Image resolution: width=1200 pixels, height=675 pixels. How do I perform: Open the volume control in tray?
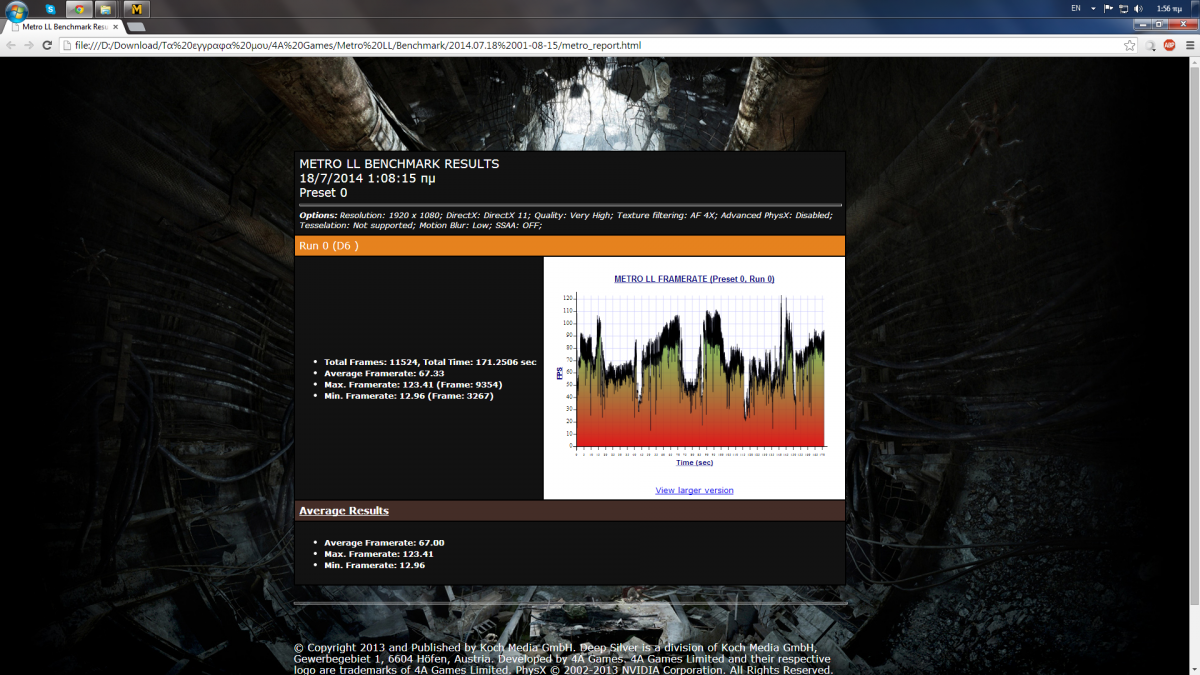pyautogui.click(x=1138, y=8)
